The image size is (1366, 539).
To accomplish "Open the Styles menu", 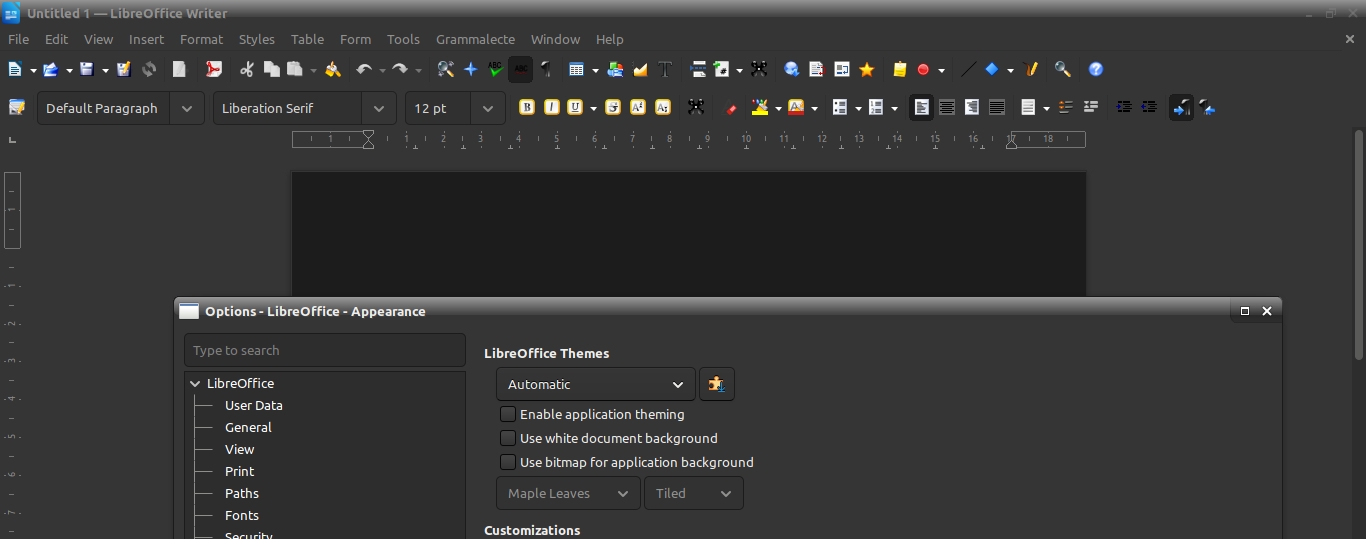I will pyautogui.click(x=256, y=39).
